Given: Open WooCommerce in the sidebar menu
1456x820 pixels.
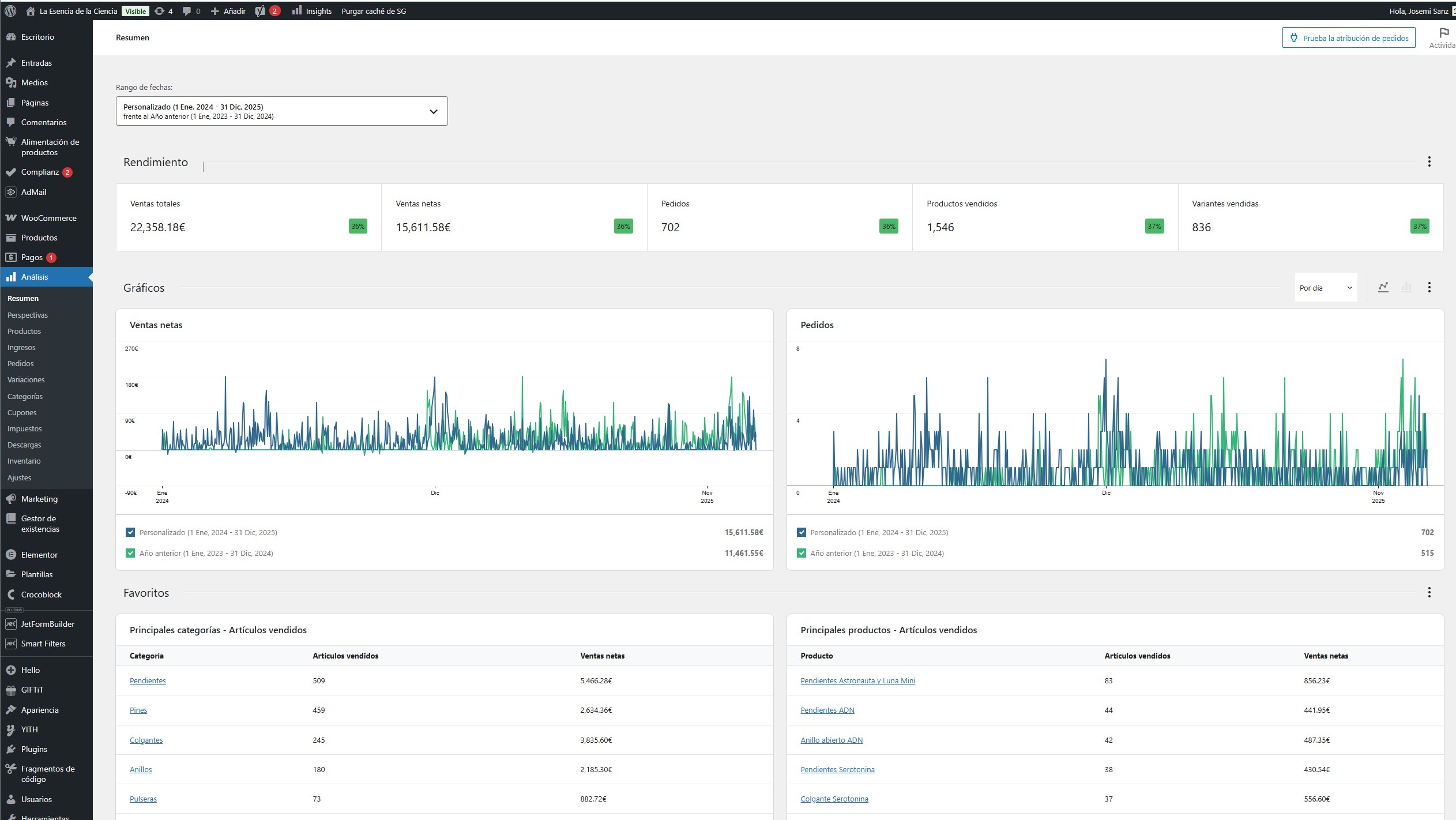Looking at the screenshot, I should point(48,218).
